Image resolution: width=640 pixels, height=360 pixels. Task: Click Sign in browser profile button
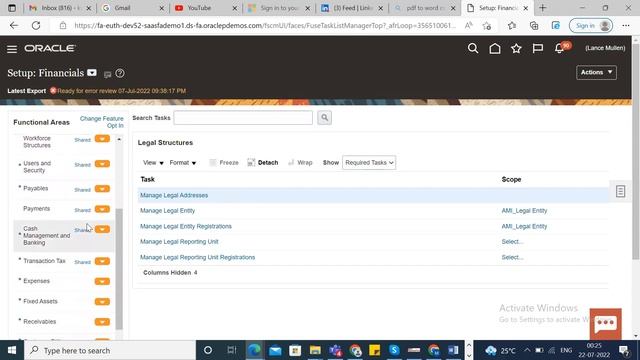tap(591, 26)
